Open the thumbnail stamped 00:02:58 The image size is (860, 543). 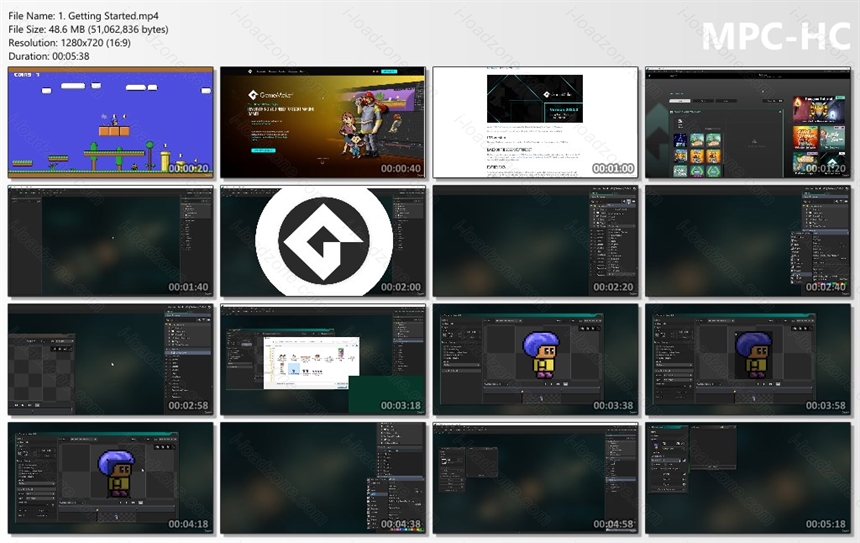click(x=110, y=360)
